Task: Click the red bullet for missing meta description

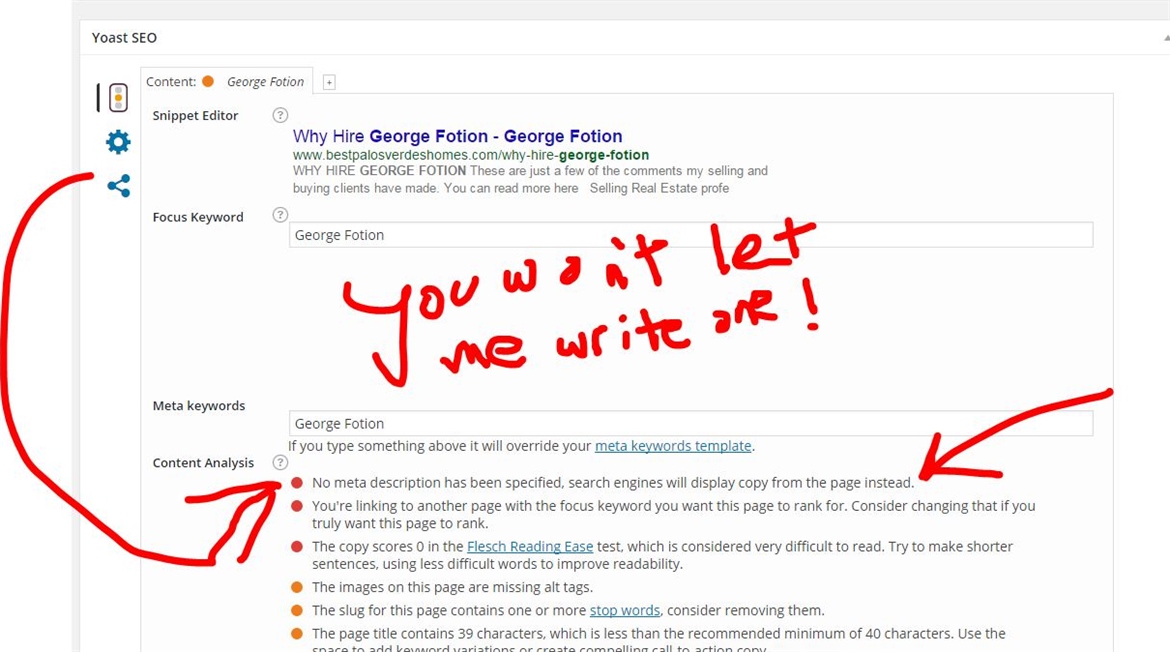Action: pyautogui.click(x=297, y=483)
